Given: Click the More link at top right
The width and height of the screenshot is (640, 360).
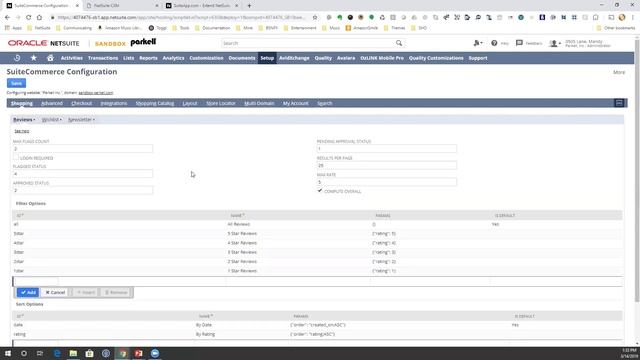Looking at the screenshot, I should pos(619,72).
